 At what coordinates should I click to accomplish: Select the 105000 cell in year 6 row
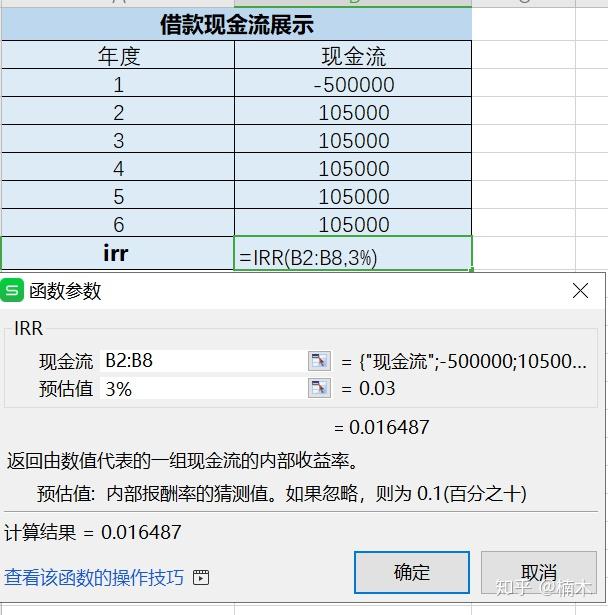[x=353, y=222]
